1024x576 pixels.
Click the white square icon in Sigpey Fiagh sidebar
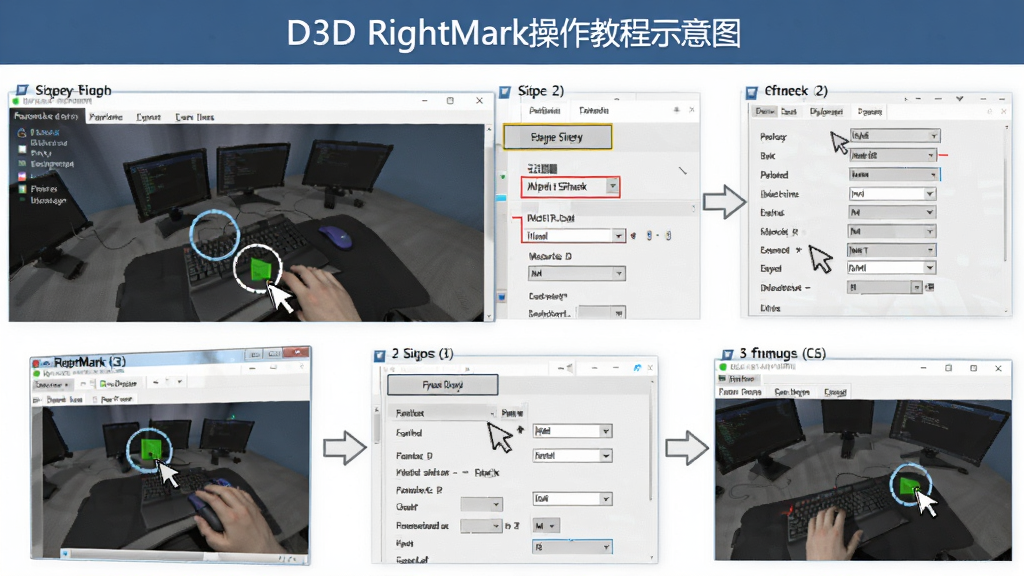pos(22,149)
